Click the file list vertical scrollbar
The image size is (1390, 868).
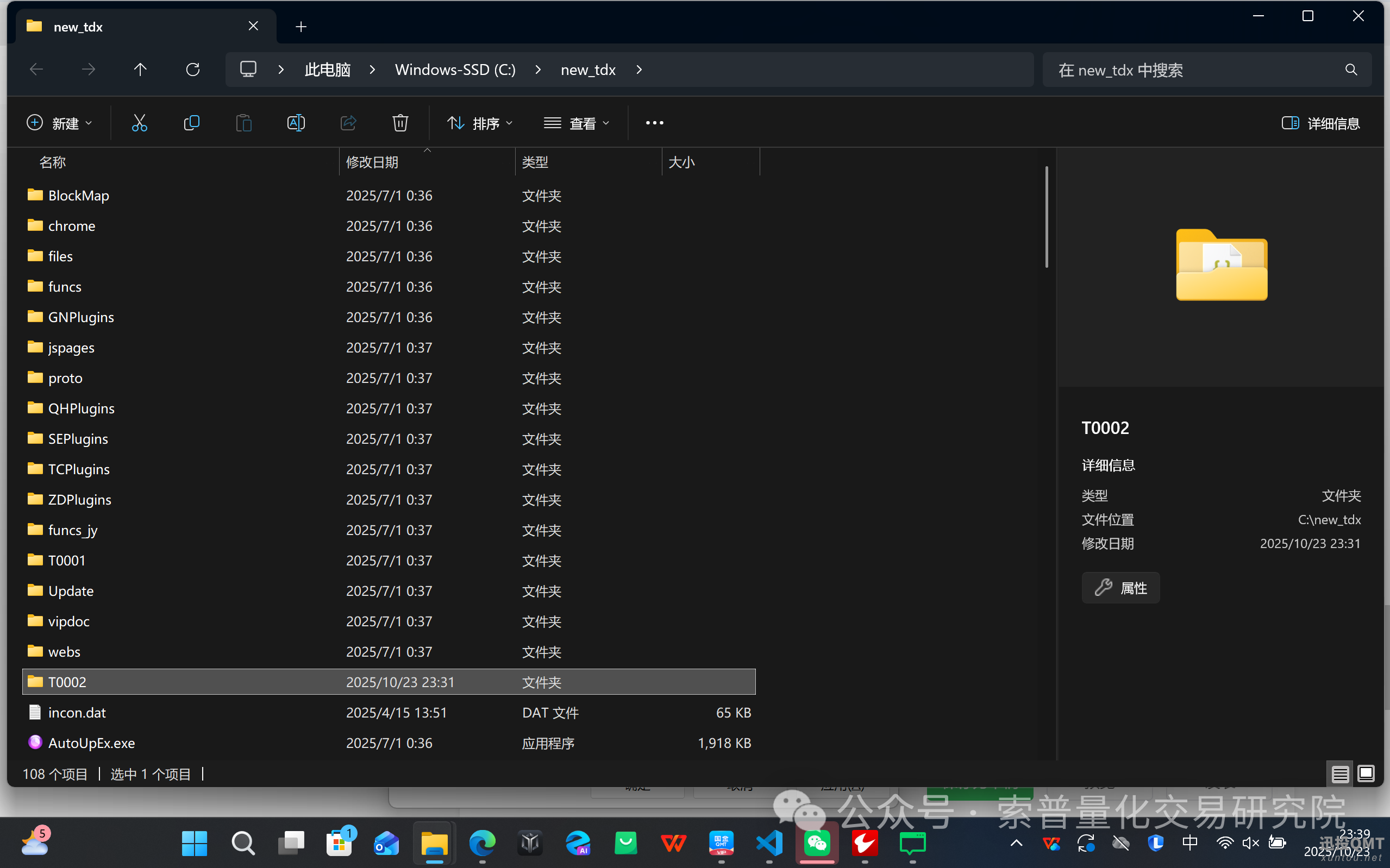[x=1046, y=217]
